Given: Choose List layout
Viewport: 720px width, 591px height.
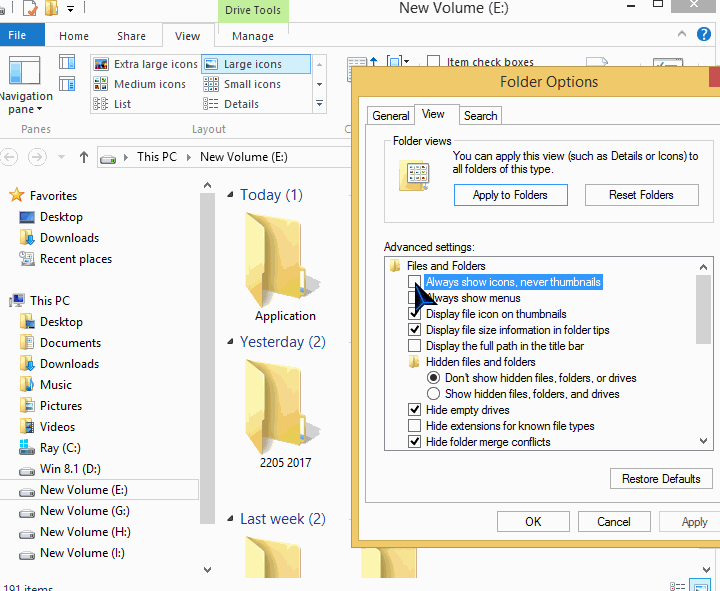Looking at the screenshot, I should (112, 104).
